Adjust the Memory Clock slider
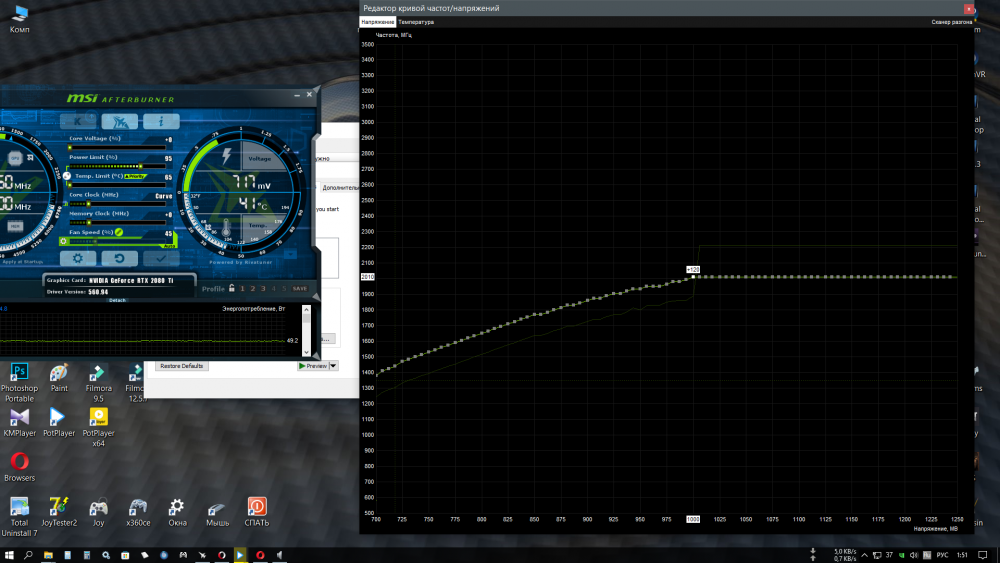The height and width of the screenshot is (563, 1000). 116,223
